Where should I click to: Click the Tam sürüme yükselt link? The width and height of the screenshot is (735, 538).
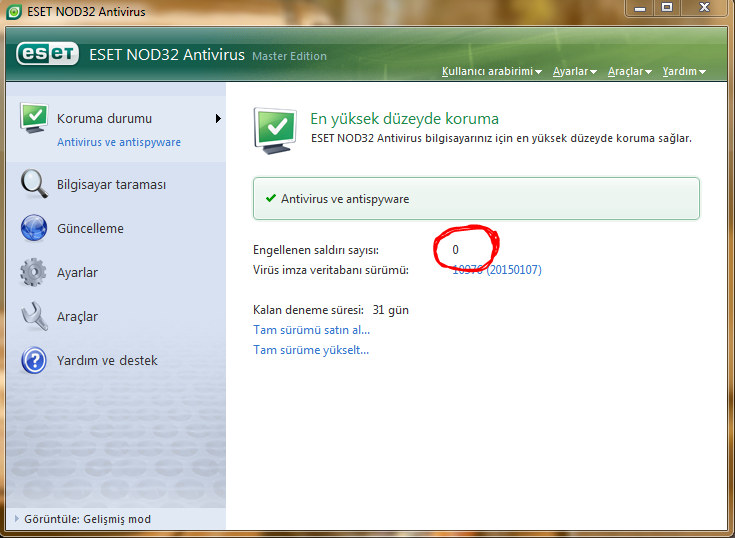pos(311,350)
